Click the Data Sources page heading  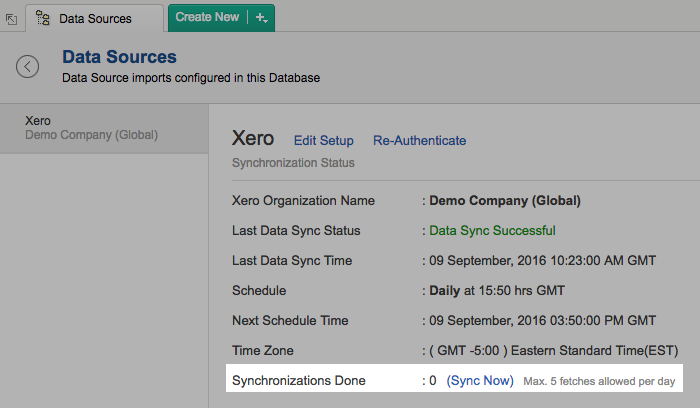119,57
